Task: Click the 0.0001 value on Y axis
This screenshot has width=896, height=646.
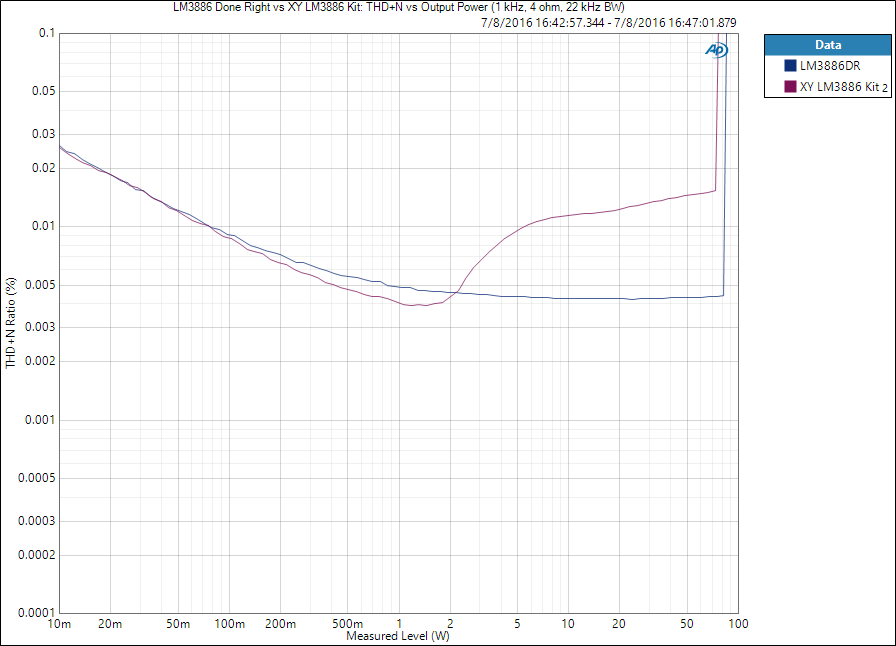Action: point(37,613)
